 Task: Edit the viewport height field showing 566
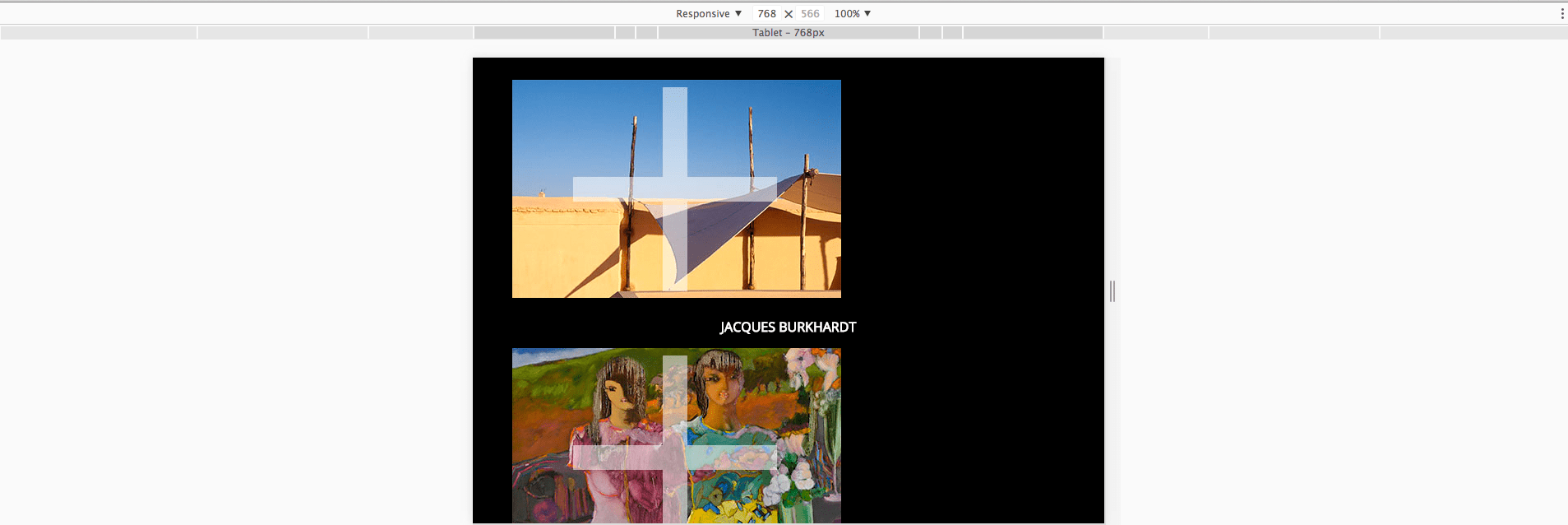point(810,13)
